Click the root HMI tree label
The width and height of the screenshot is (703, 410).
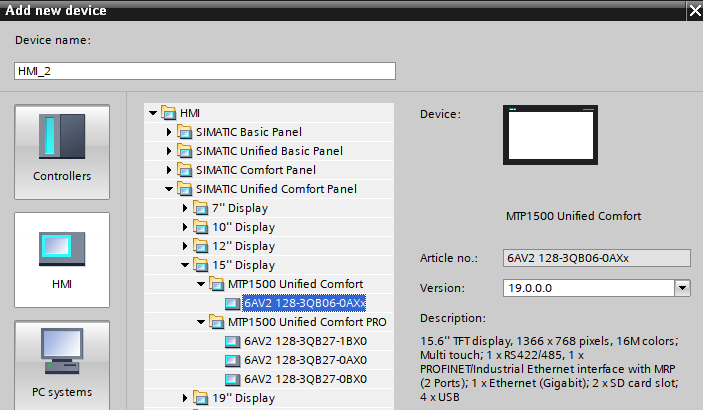(x=190, y=113)
